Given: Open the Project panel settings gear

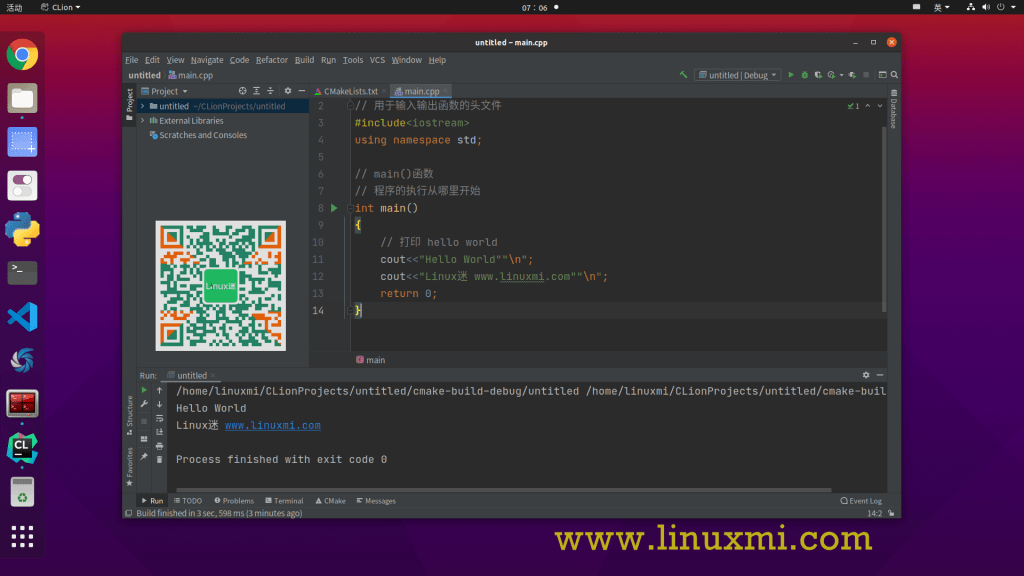Looking at the screenshot, I should [x=288, y=91].
